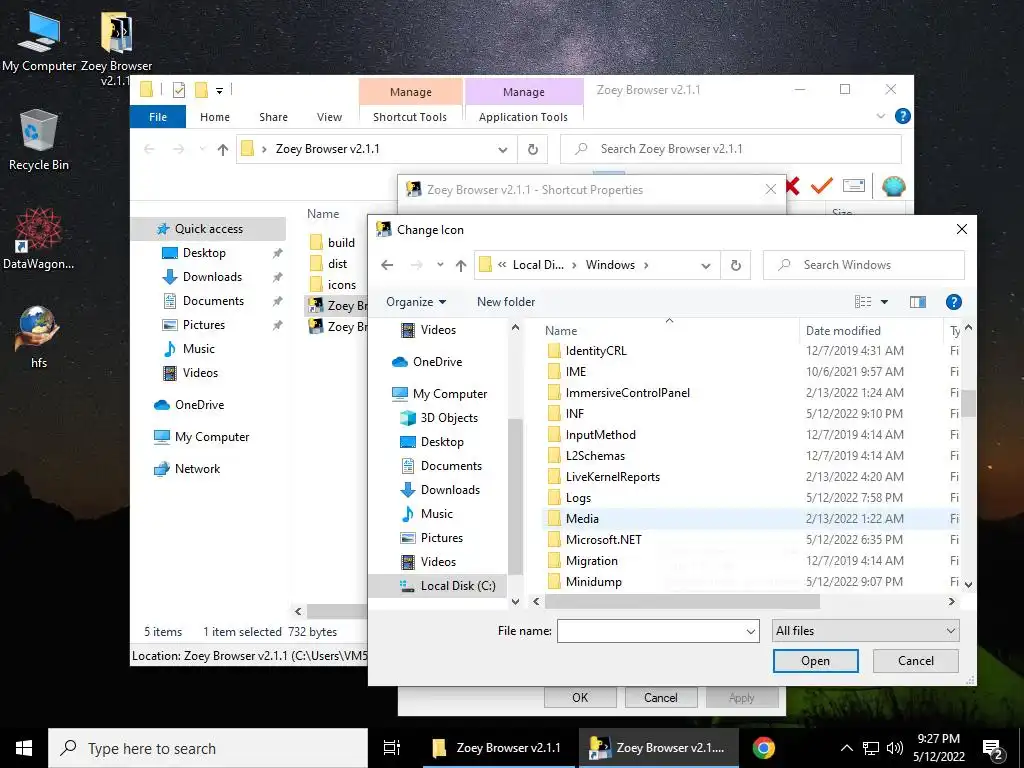Image resolution: width=1024 pixels, height=768 pixels.
Task: Click the network icon in system tray
Action: pyautogui.click(x=871, y=748)
